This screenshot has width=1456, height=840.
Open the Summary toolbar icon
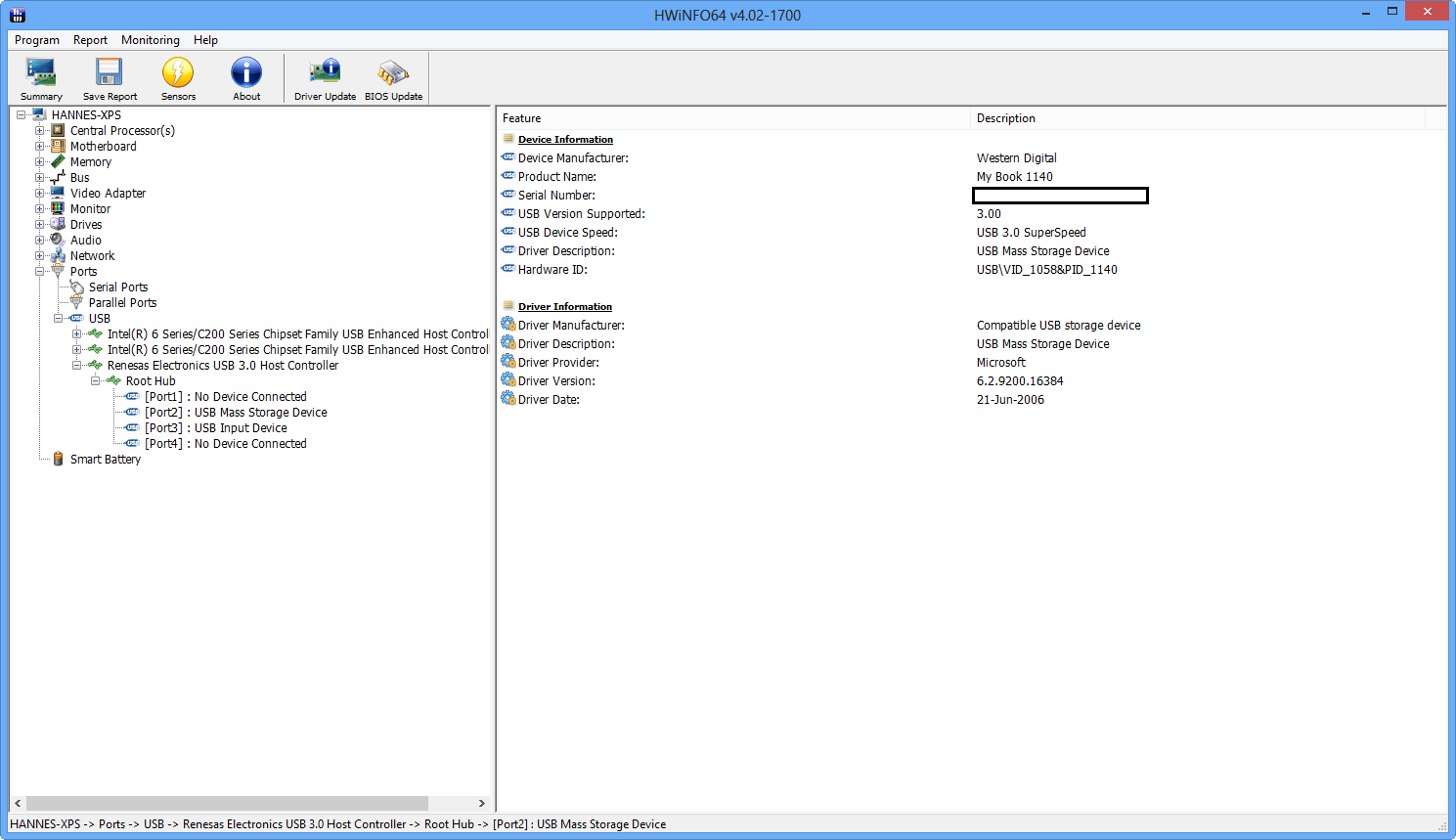pyautogui.click(x=41, y=73)
